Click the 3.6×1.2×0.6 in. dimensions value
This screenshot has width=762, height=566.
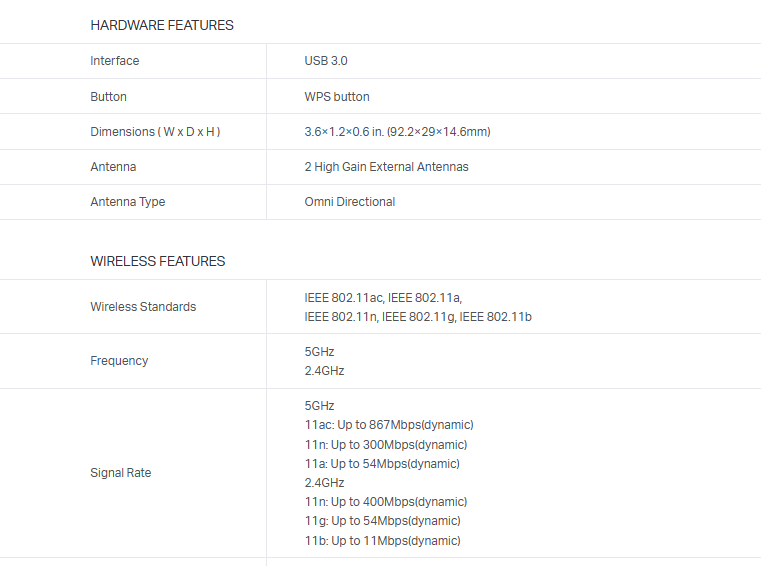(397, 132)
